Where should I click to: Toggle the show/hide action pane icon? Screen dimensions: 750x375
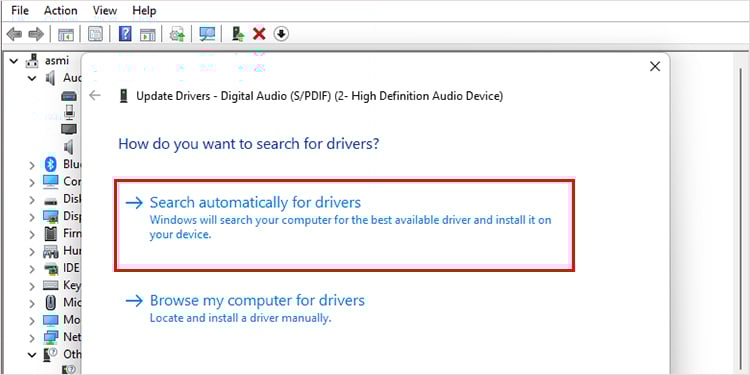pos(147,34)
